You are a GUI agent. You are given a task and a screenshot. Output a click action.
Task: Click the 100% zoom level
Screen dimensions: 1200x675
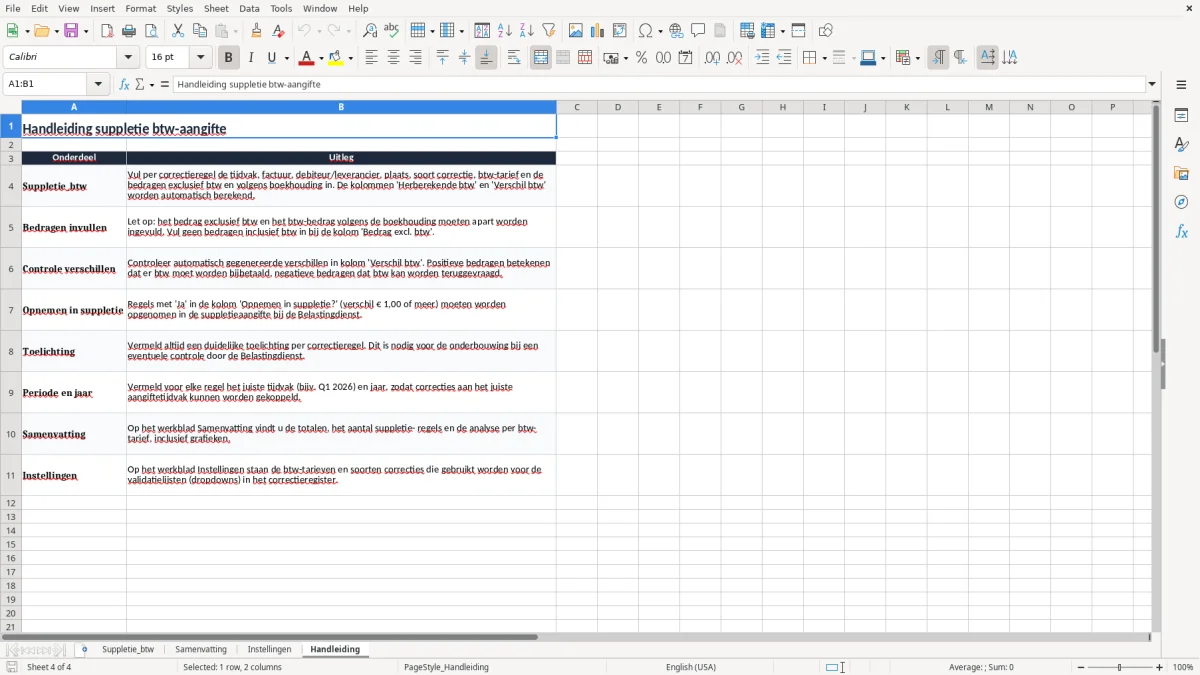pyautogui.click(x=1183, y=667)
